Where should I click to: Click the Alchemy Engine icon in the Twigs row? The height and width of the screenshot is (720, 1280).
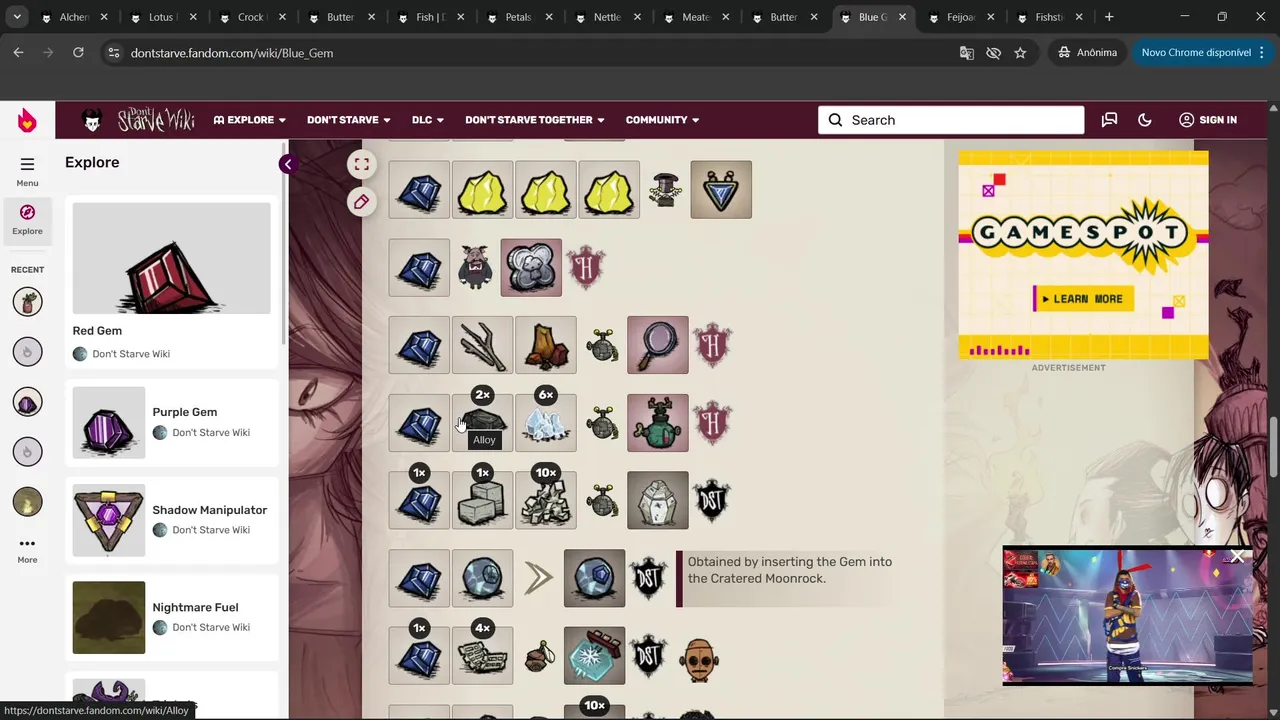click(x=602, y=345)
